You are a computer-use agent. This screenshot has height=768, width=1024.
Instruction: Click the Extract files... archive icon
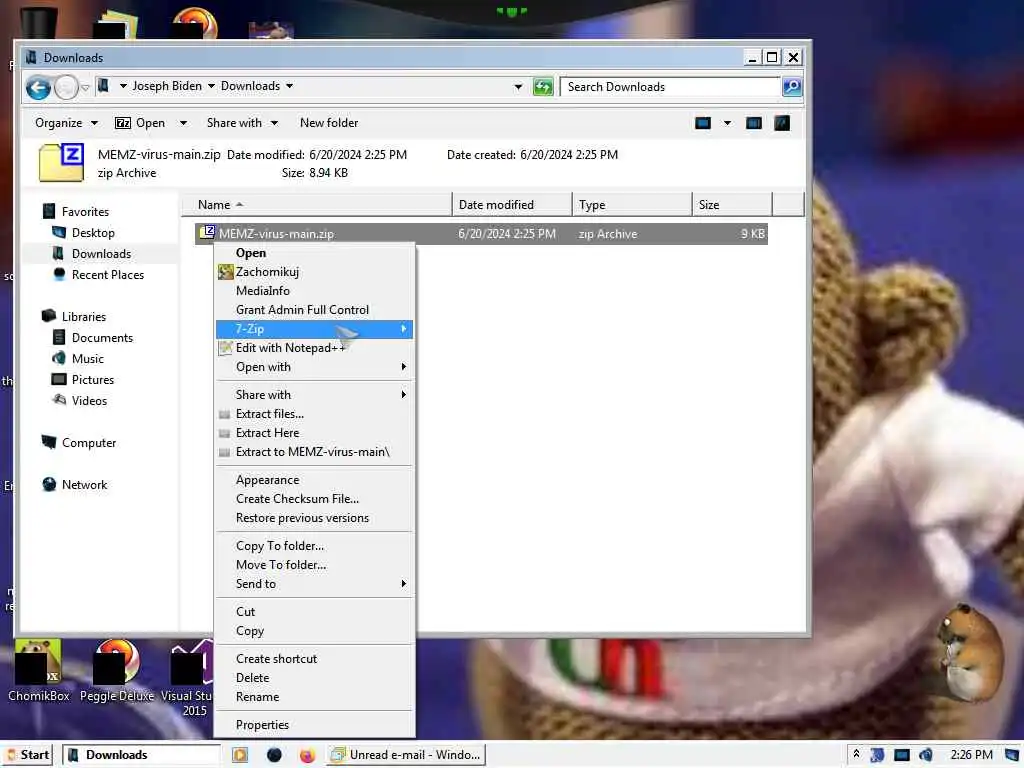point(225,414)
